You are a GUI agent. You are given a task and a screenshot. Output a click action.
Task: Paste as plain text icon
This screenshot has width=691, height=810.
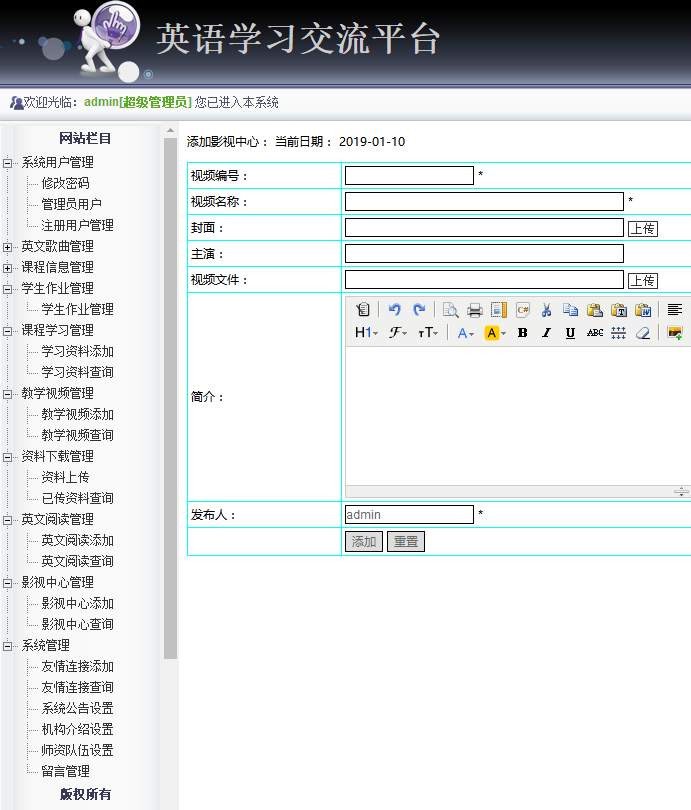pos(619,309)
